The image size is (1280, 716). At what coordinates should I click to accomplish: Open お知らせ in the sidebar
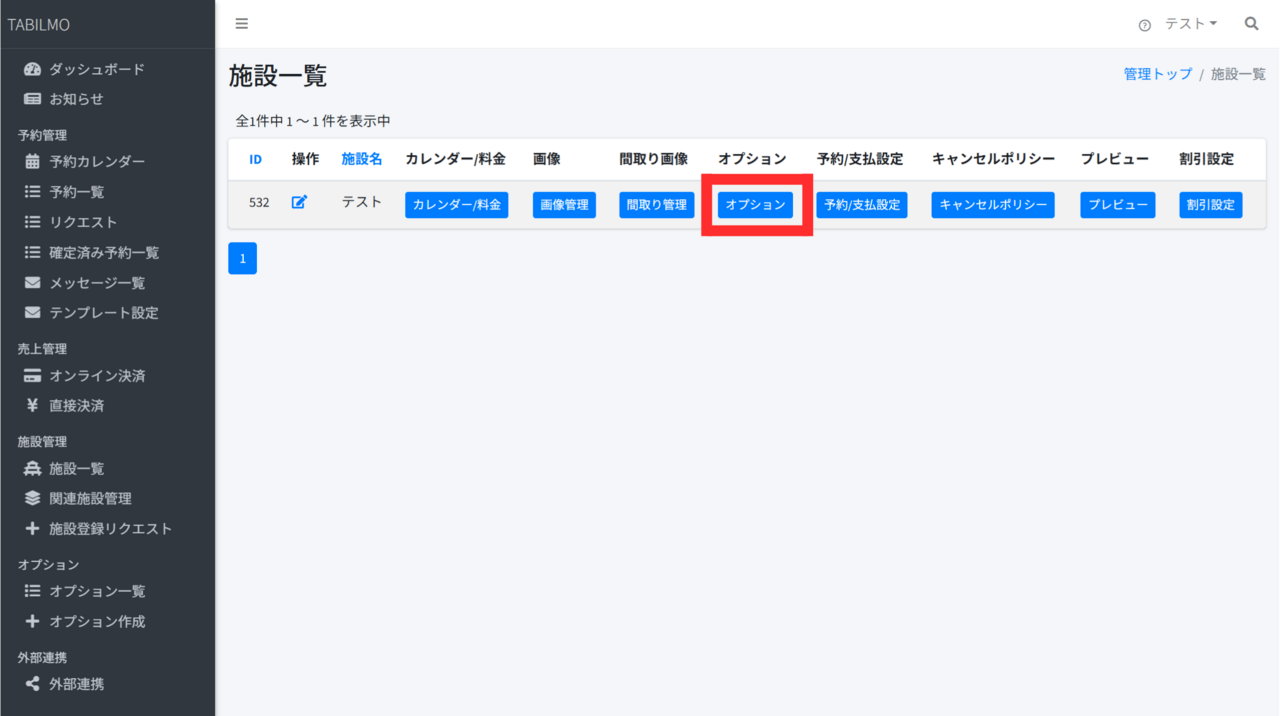[76, 99]
